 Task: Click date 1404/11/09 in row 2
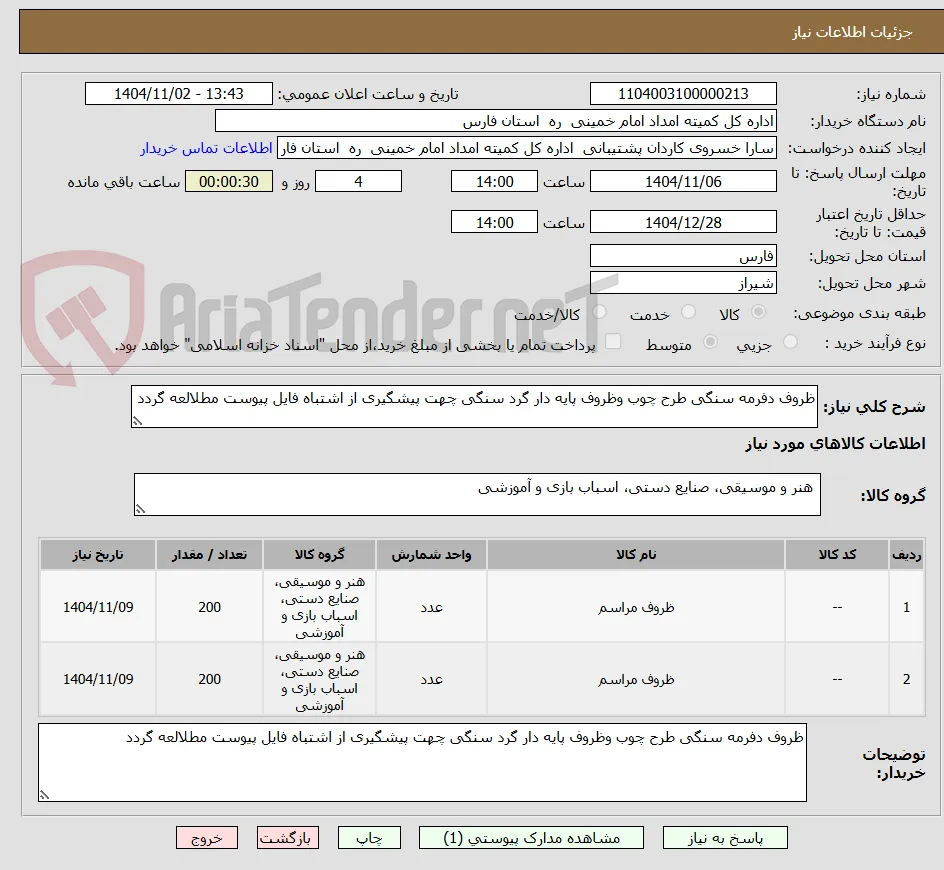coord(98,679)
